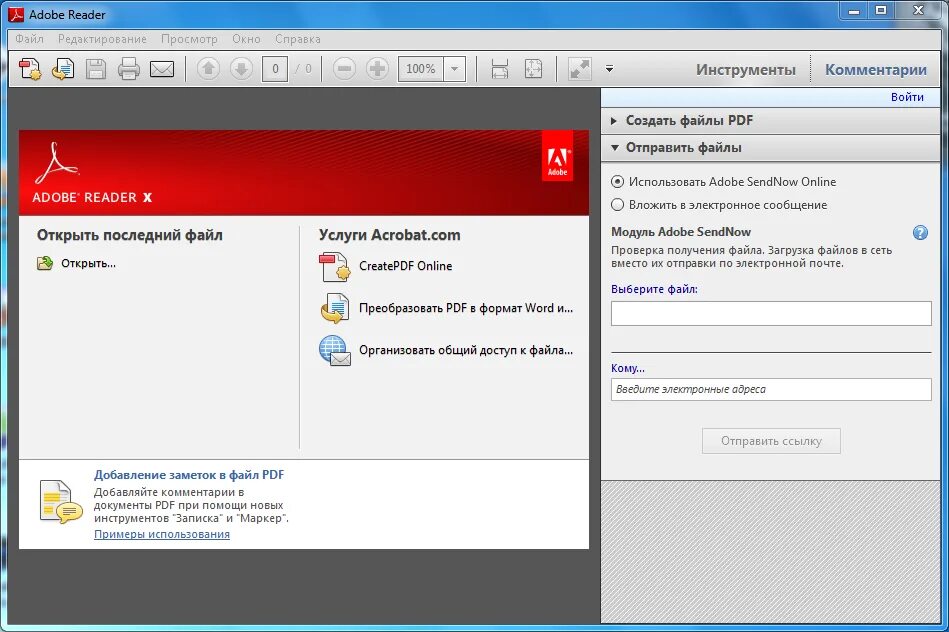Click the sticky note comment document icon
949x632 pixels.
point(61,501)
